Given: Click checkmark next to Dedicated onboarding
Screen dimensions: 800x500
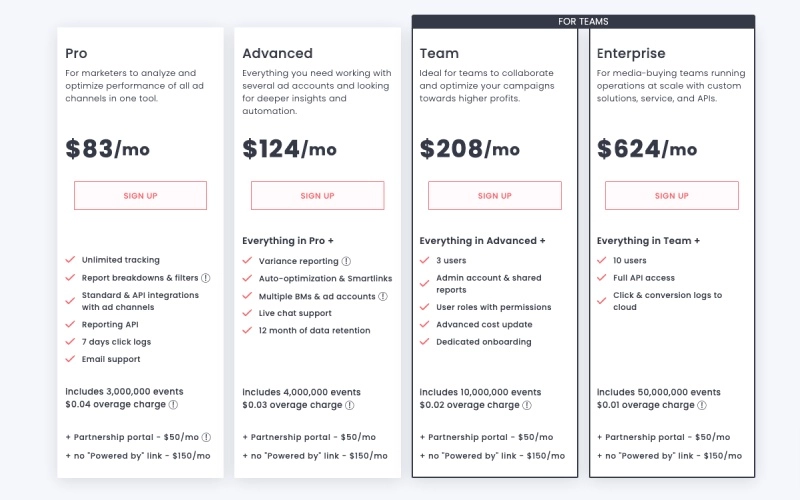Looking at the screenshot, I should pos(424,342).
